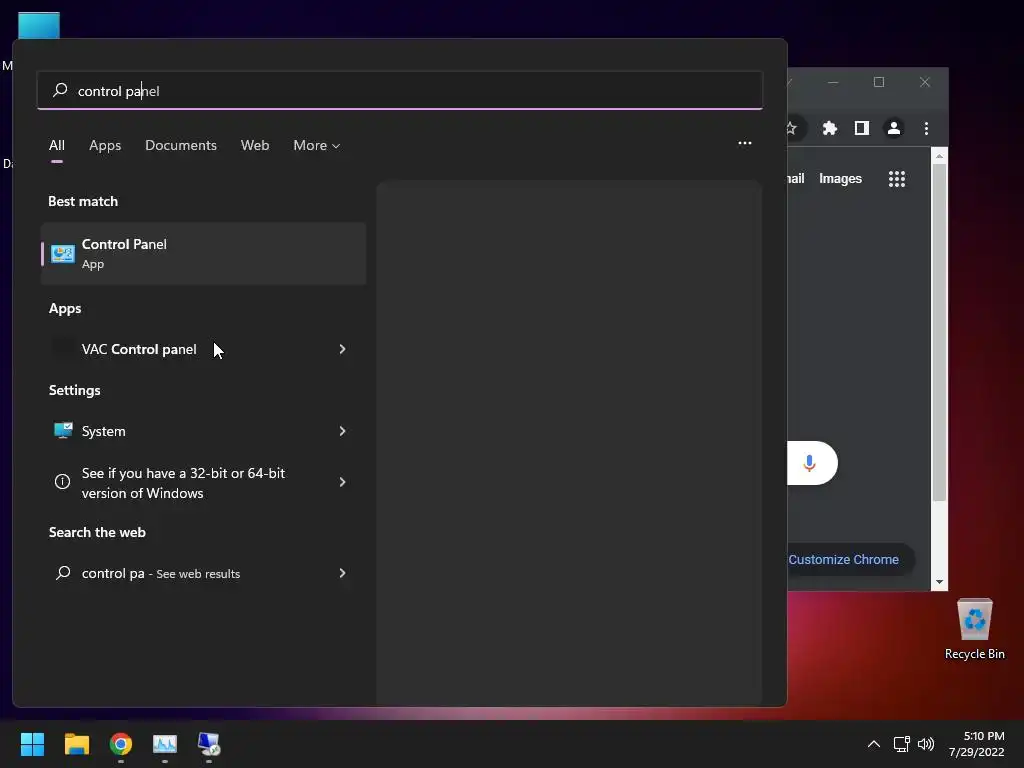Click the Chrome vertical scrollbar thumb
The height and width of the screenshot is (768, 1024).
pos(939,332)
